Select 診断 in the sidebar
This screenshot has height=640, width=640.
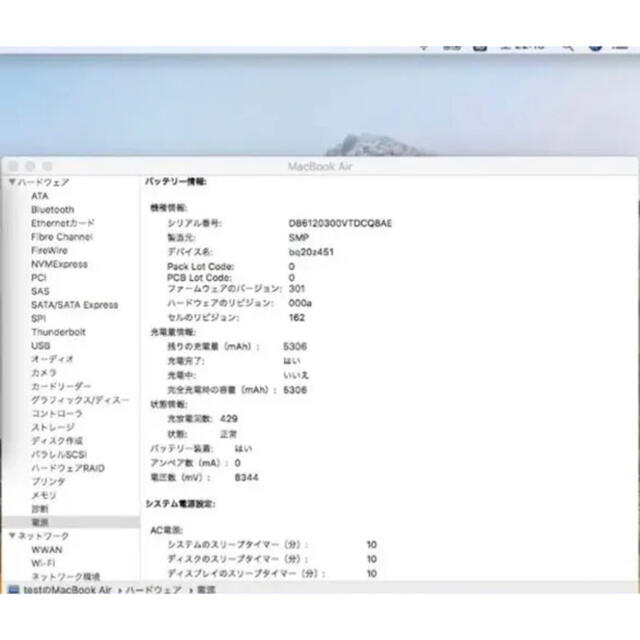40,509
